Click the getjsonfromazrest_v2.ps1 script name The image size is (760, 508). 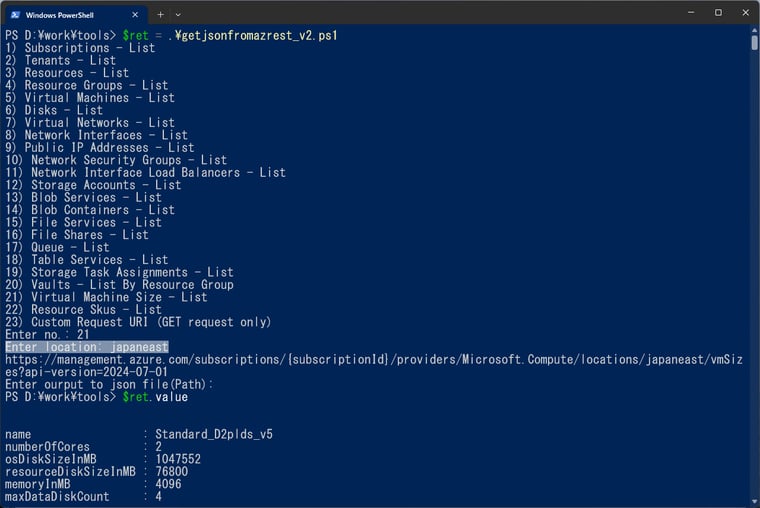(256, 35)
